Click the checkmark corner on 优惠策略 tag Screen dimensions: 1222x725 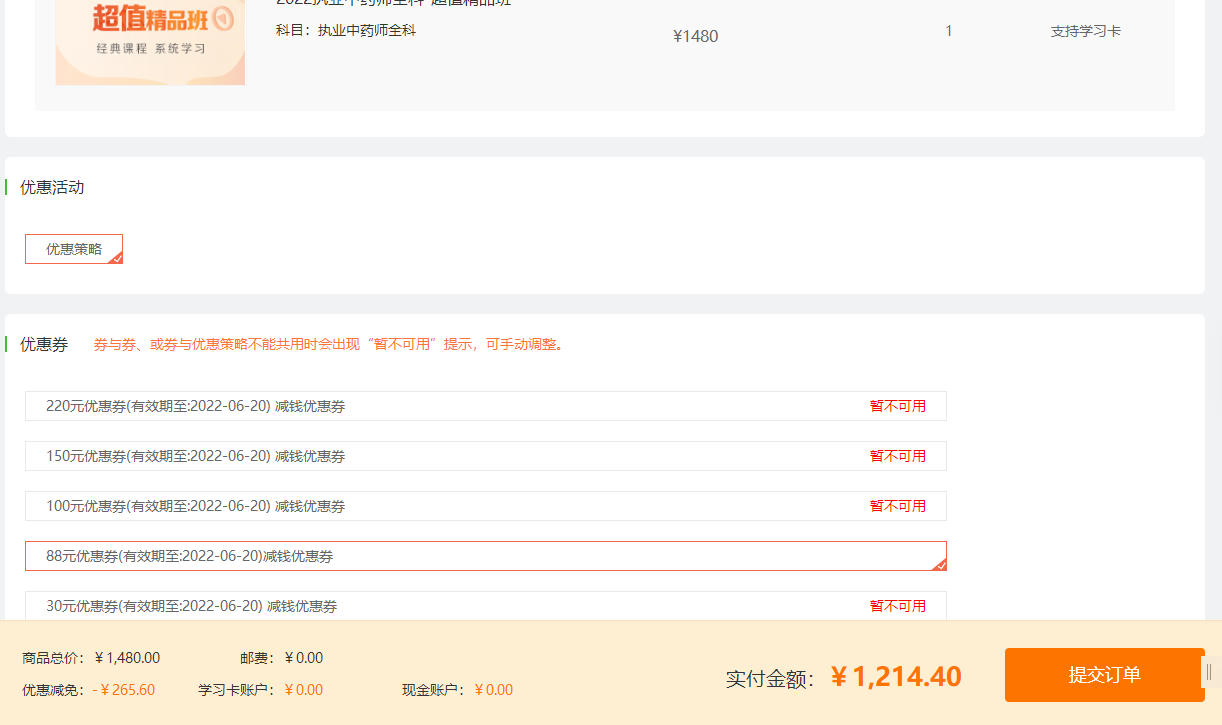116,258
